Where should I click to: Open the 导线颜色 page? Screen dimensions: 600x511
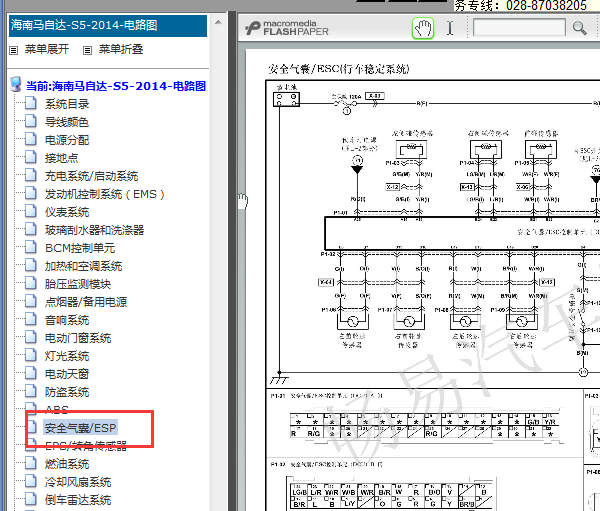pos(67,122)
